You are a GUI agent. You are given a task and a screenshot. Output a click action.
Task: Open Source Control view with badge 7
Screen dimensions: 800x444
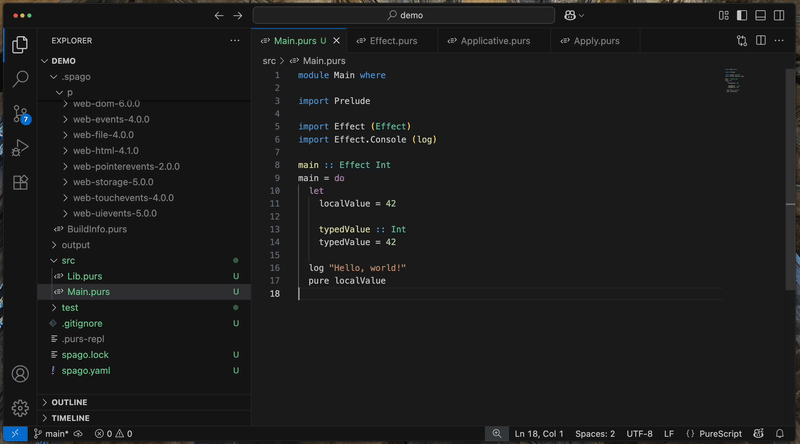[20, 114]
